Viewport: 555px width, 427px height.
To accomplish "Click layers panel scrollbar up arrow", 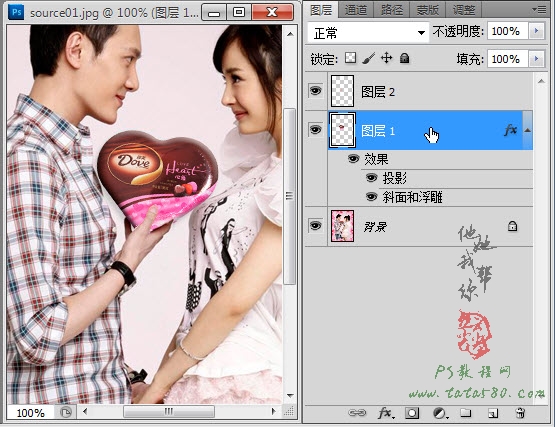I will tap(541, 81).
